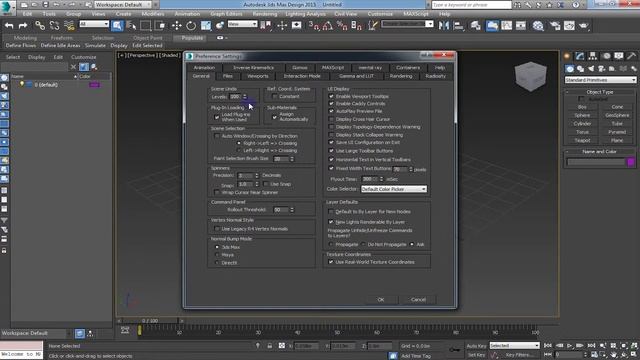Open the Modify command panel tab

[580, 56]
